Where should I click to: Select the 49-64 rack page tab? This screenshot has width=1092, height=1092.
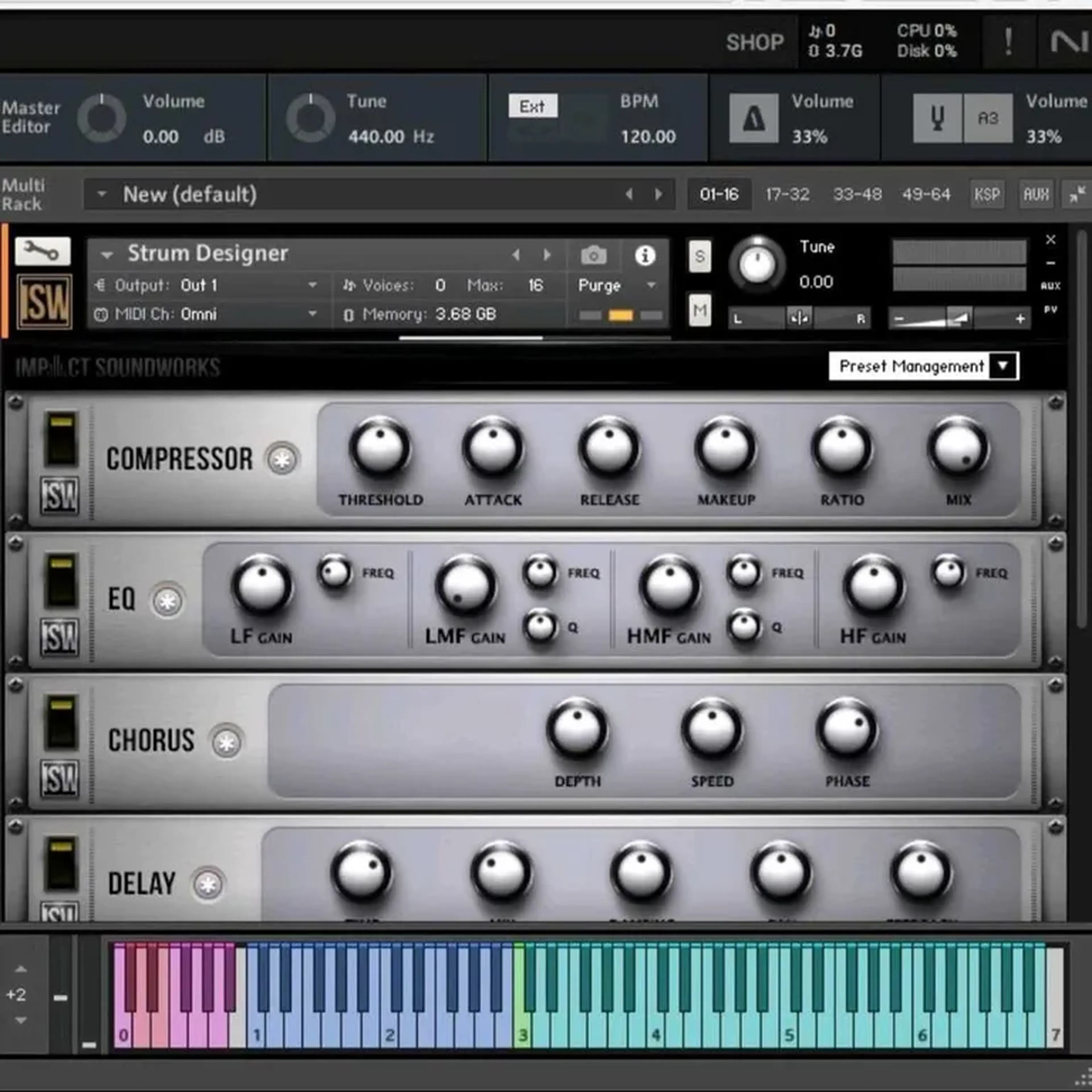pos(926,195)
